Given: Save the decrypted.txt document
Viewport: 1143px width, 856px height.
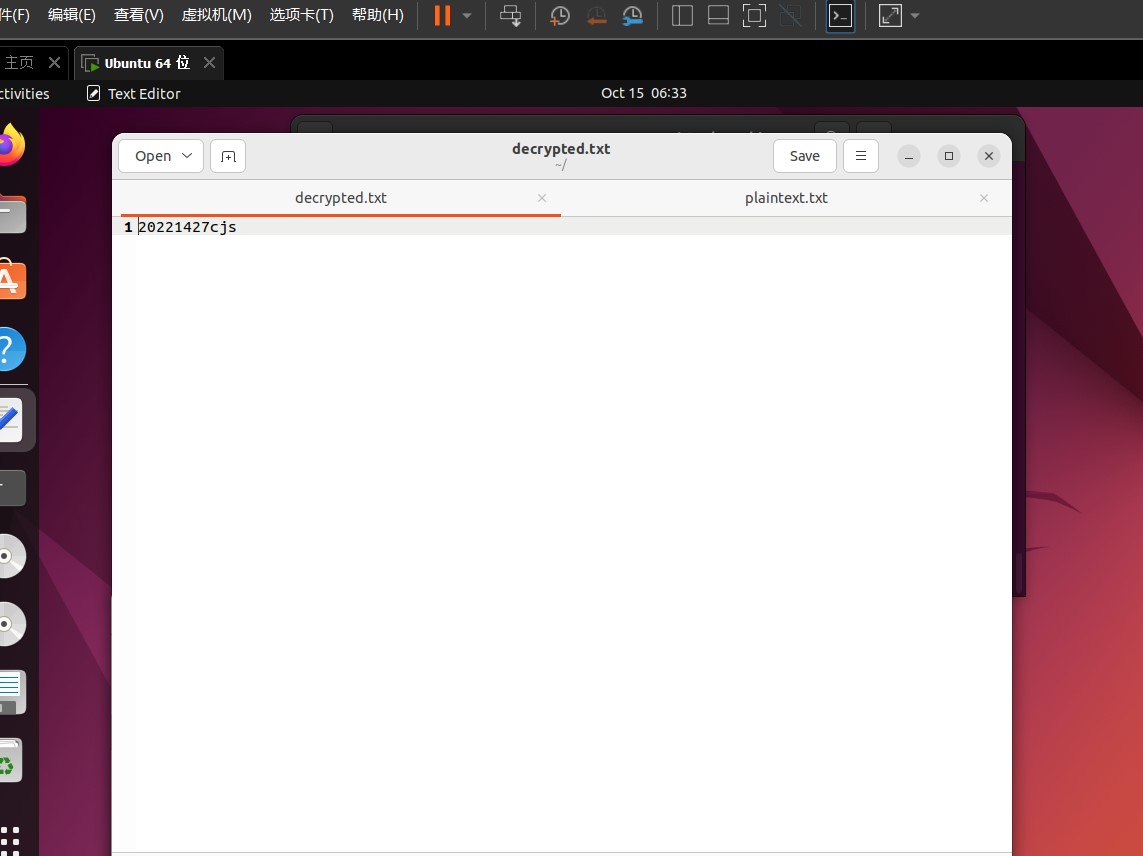Looking at the screenshot, I should click(805, 156).
